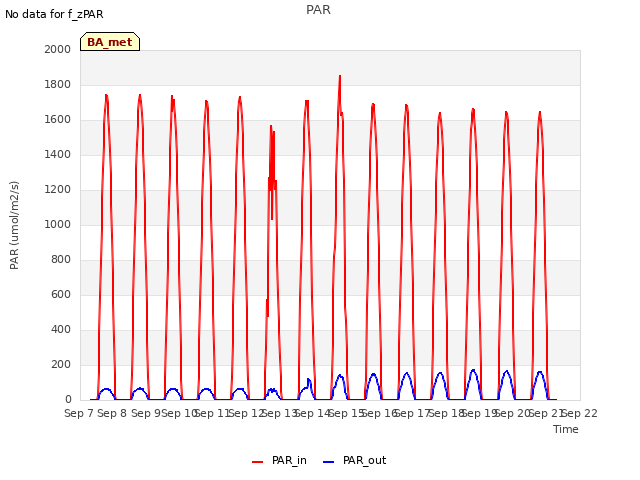Viewport: 640px width, 480px height.
Task: Click the 'No data for f_zPAR' message
Action: tap(54, 14)
